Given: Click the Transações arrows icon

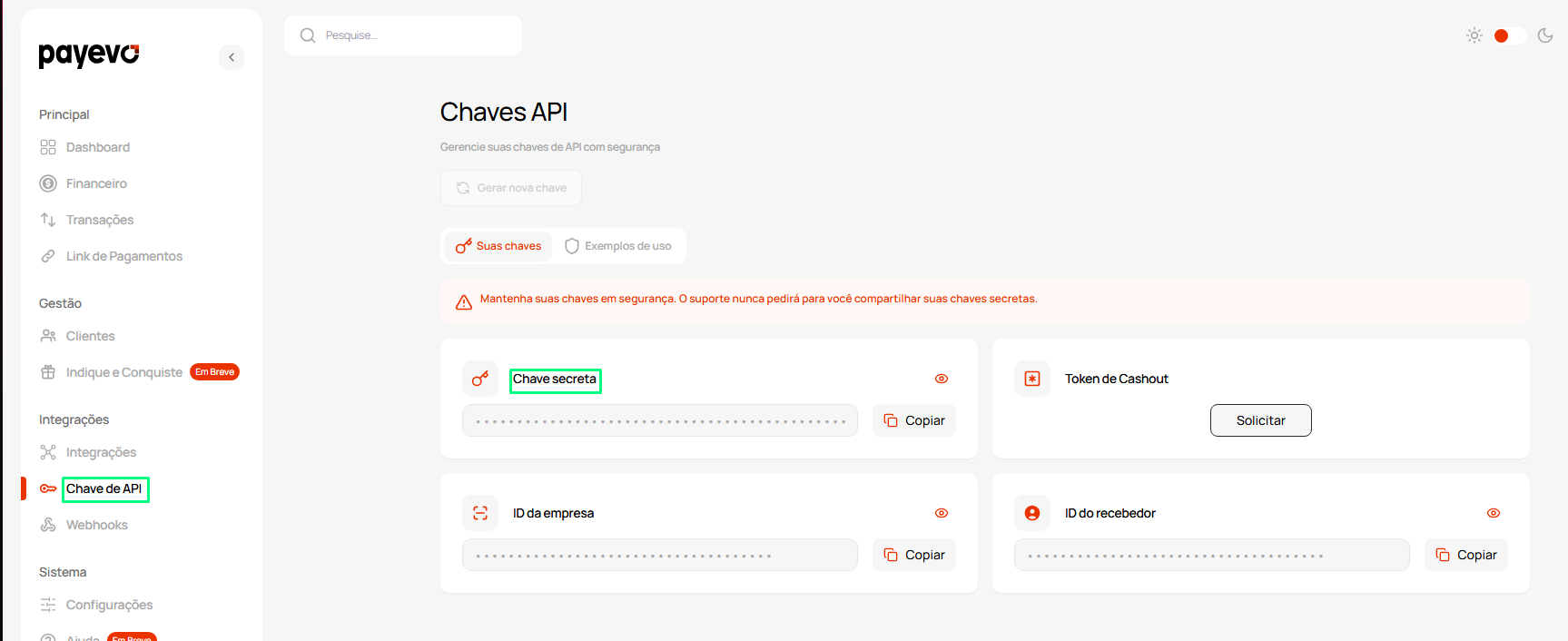Looking at the screenshot, I should pyautogui.click(x=48, y=220).
